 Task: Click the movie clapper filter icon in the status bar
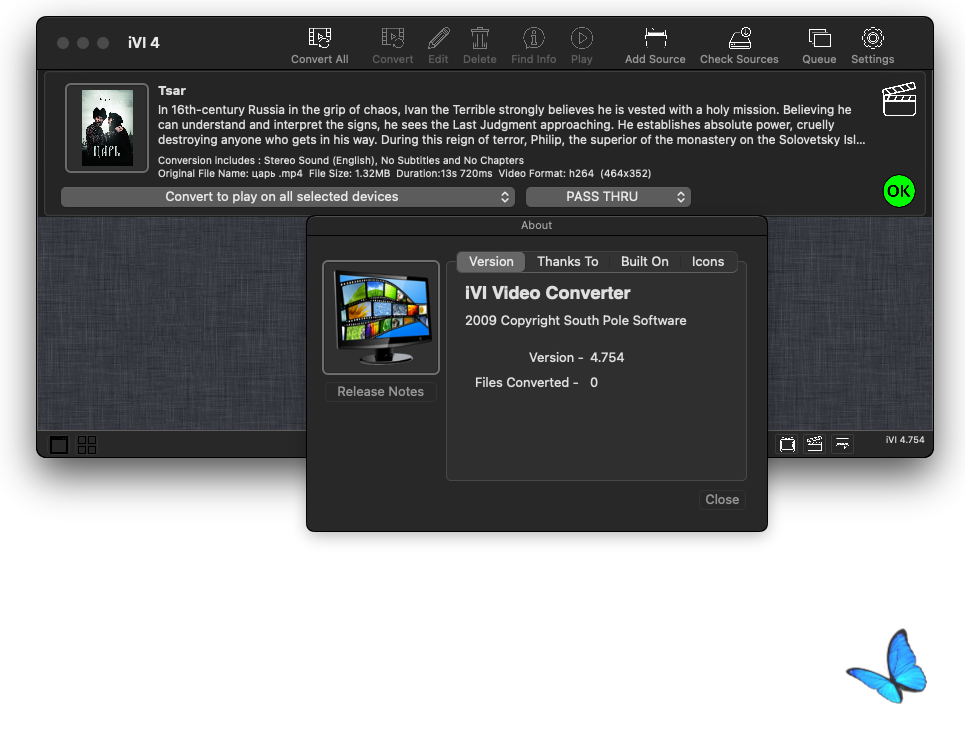[x=814, y=444]
